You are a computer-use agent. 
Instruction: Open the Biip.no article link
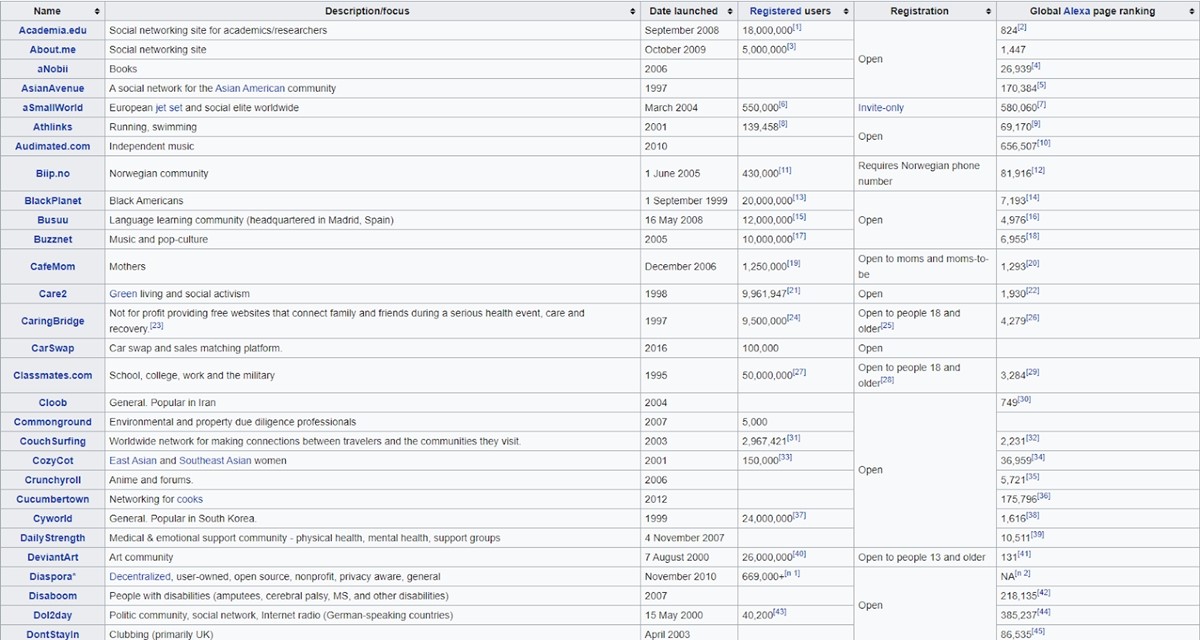52,173
